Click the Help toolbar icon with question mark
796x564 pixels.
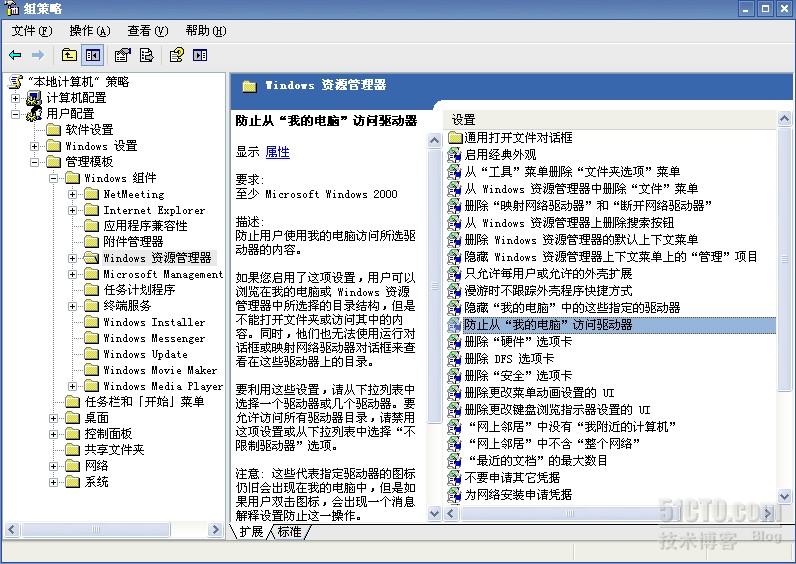176,55
